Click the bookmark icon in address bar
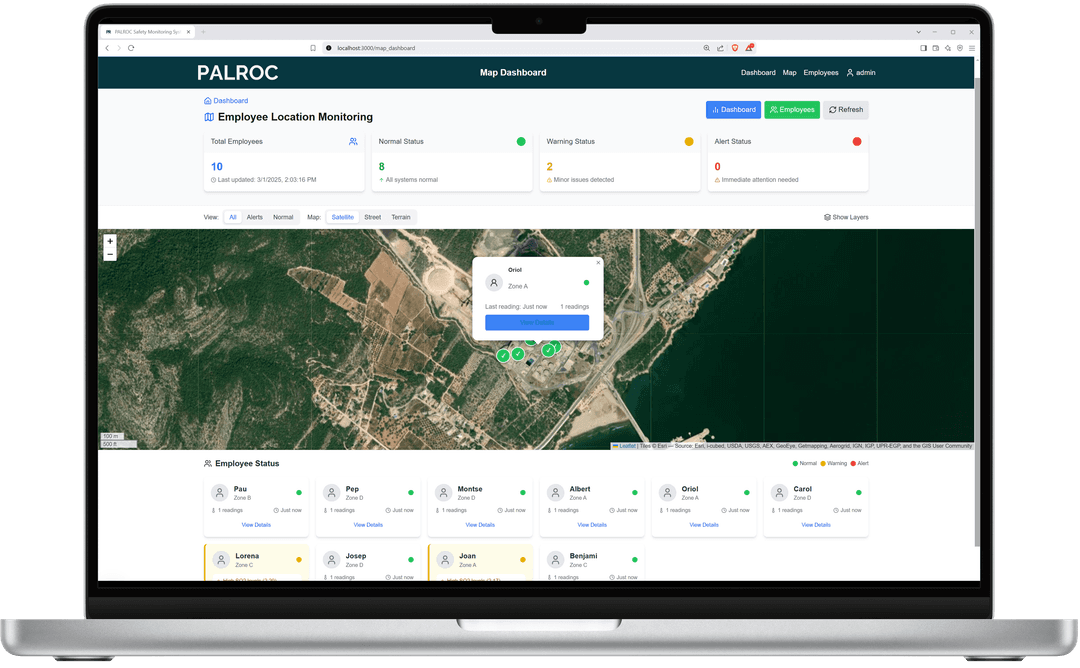 (x=313, y=48)
